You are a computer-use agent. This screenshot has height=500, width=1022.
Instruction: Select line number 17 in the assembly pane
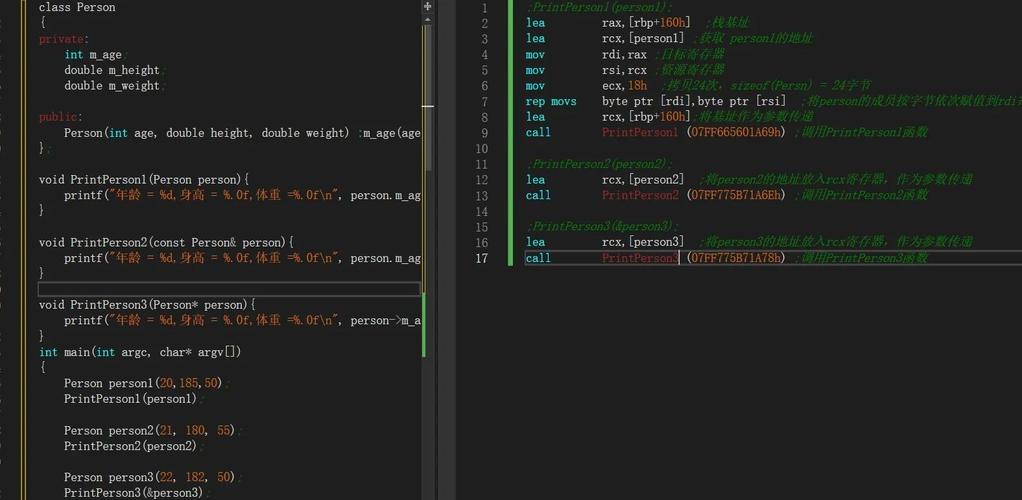tap(482, 258)
